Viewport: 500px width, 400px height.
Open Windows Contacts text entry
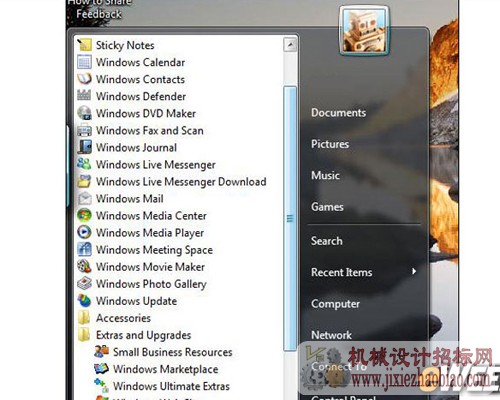[x=140, y=79]
